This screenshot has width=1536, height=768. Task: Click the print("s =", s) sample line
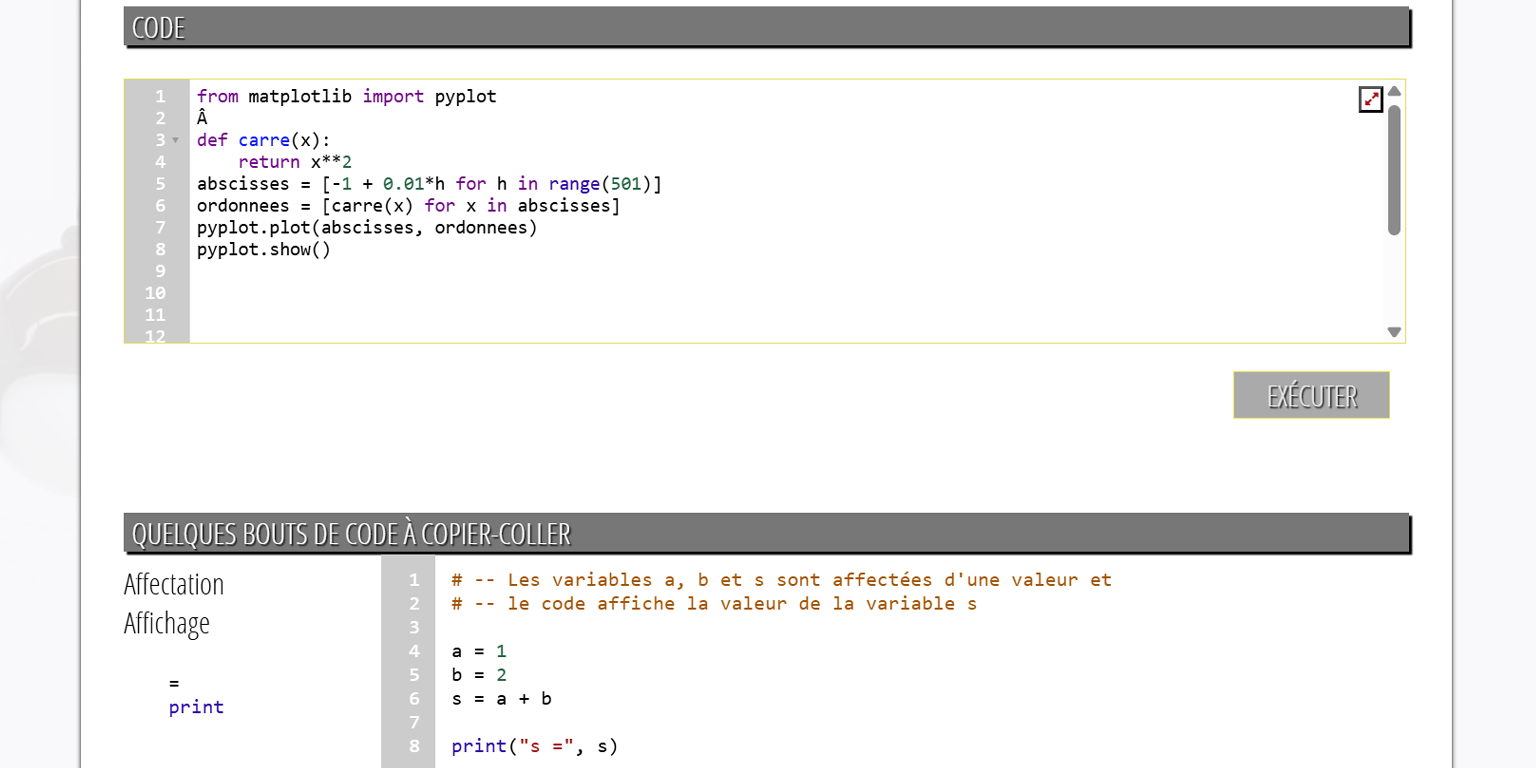coord(535,746)
